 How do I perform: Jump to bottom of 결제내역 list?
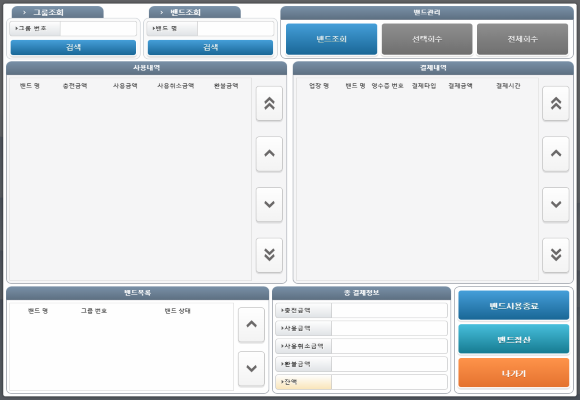click(556, 255)
